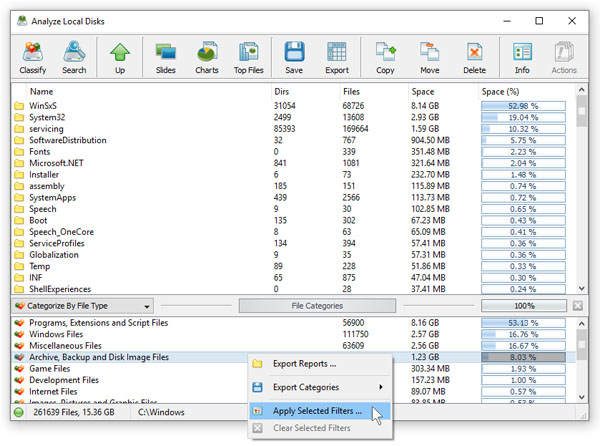This screenshot has height=446, width=600.
Task: Click the Fonts folder icon
Action: click(x=19, y=151)
